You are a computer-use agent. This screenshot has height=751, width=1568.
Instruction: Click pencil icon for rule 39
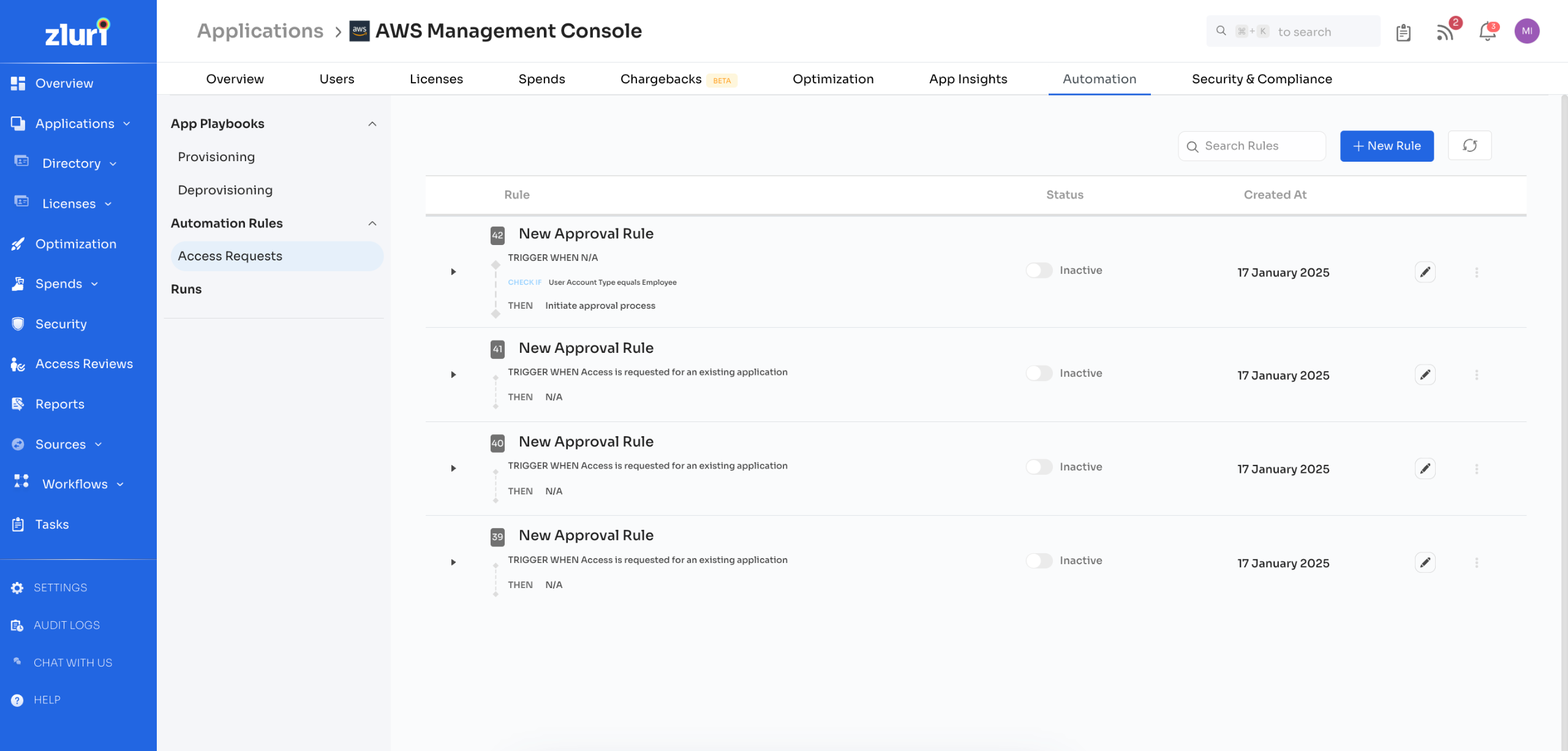tap(1425, 562)
